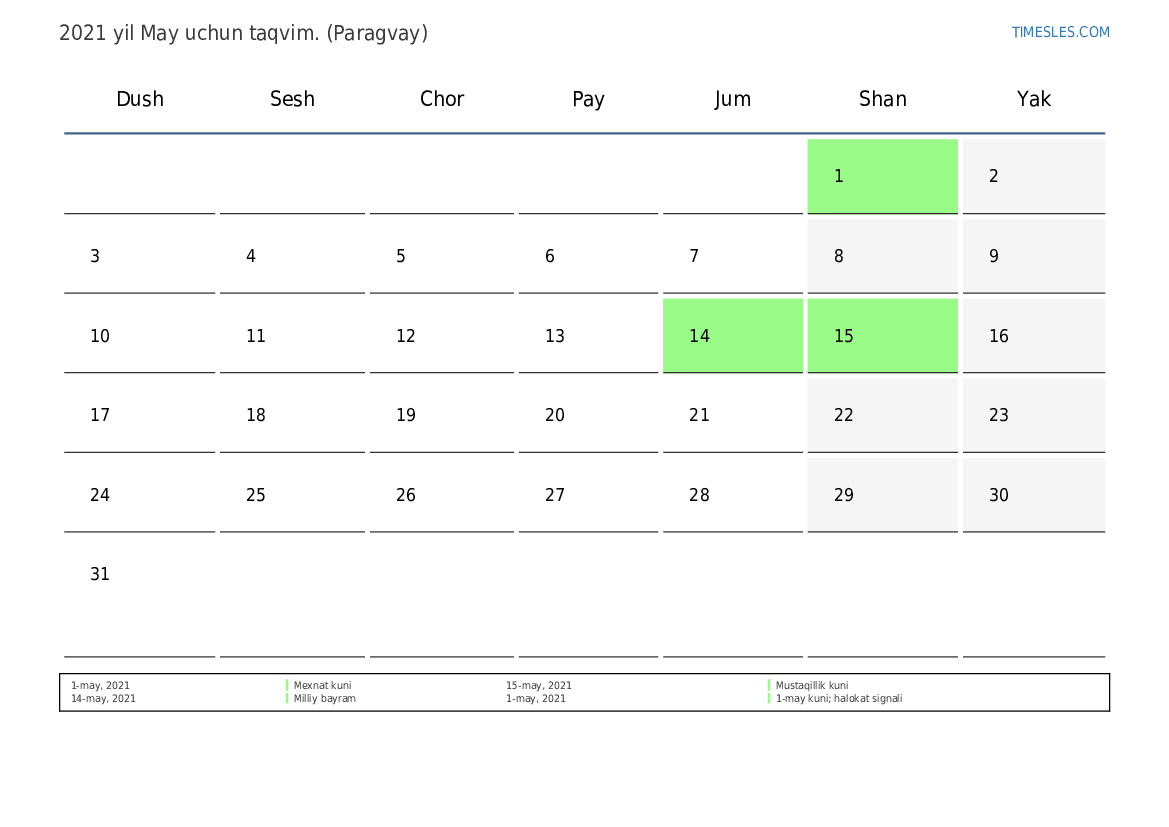Select Thursday May 20 cell

(x=588, y=415)
